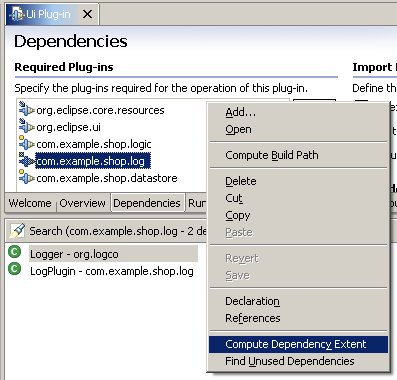Click the Ui Plug-in editor tab icon

click(x=17, y=14)
